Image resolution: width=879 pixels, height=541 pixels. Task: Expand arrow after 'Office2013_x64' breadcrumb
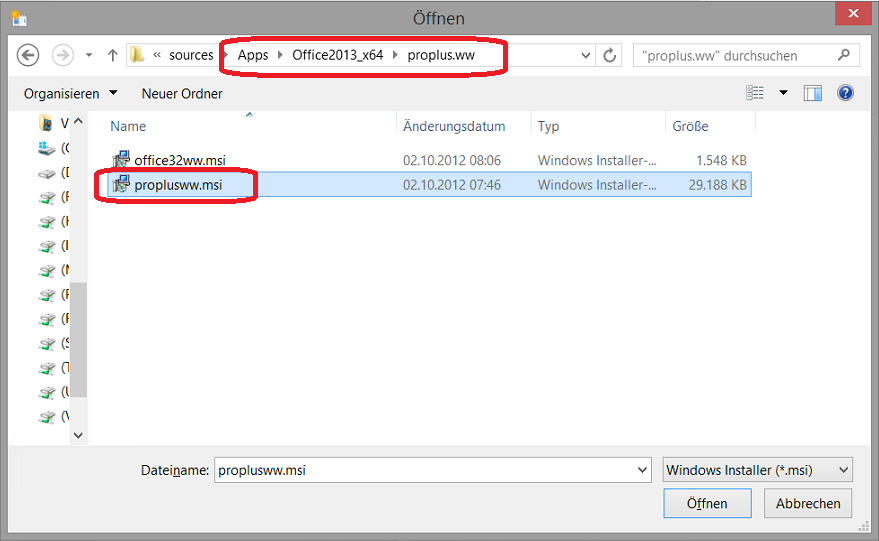[x=395, y=55]
